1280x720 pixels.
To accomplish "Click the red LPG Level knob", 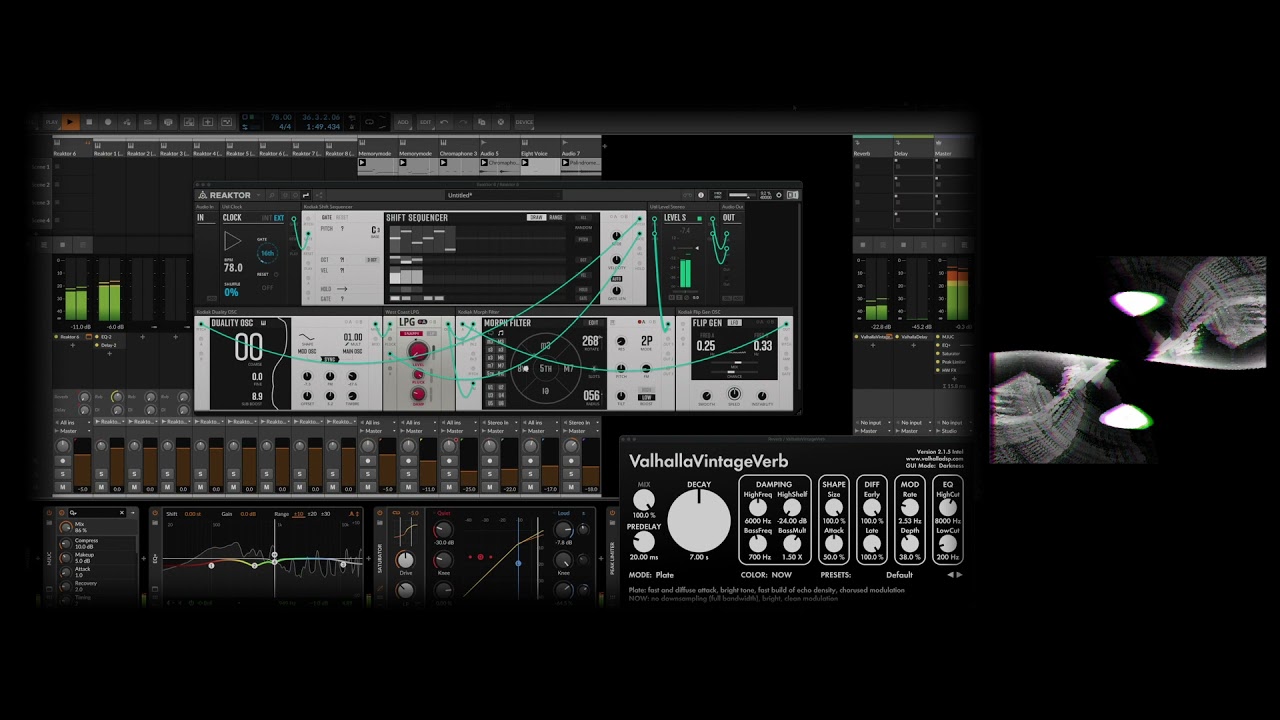I will tap(419, 351).
